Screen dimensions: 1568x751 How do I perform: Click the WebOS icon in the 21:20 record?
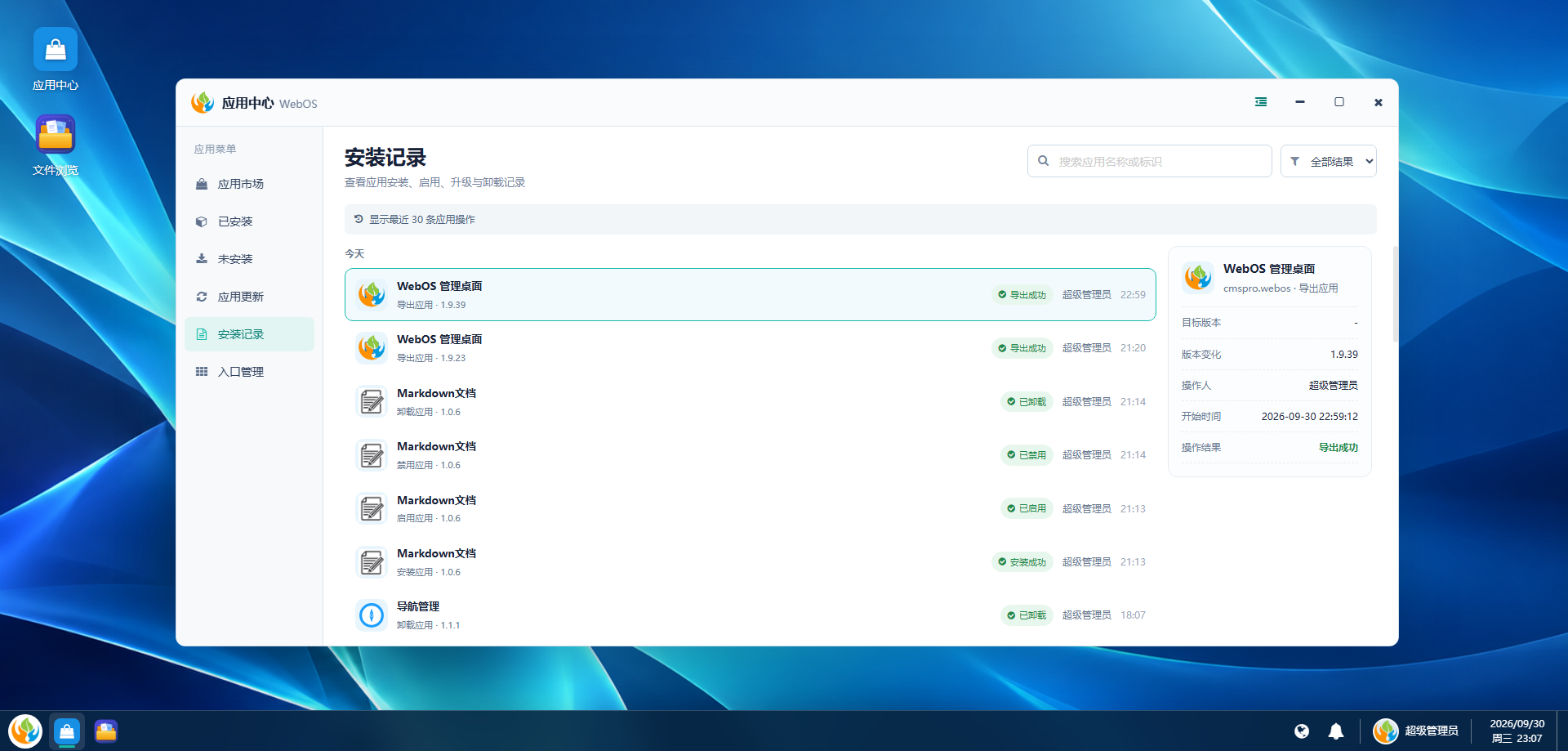pyautogui.click(x=372, y=348)
